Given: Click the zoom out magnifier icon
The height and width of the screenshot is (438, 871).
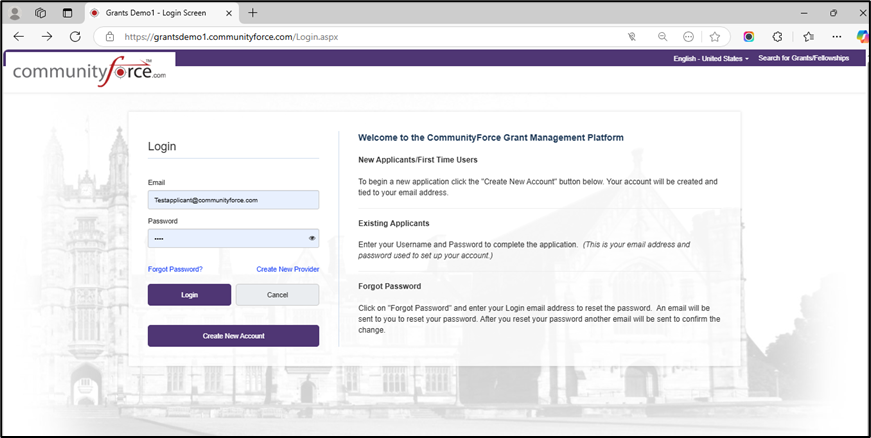Looking at the screenshot, I should click(x=662, y=37).
